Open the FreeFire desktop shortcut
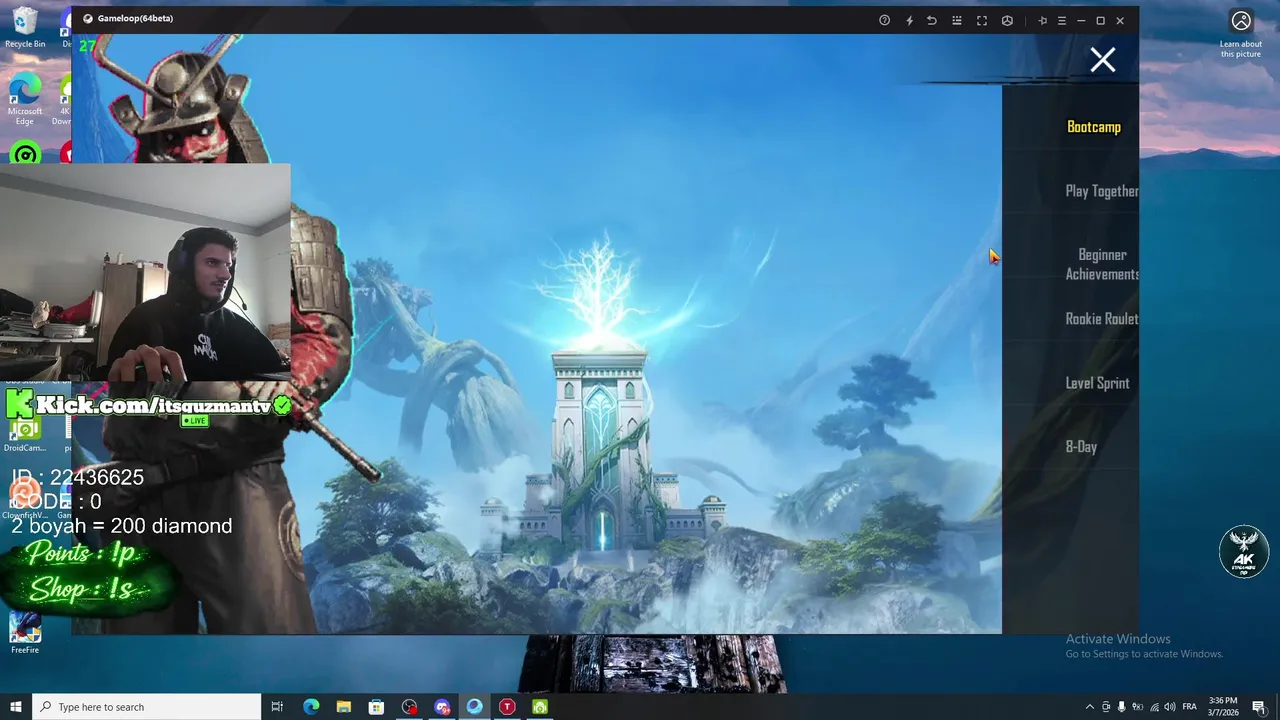The height and width of the screenshot is (720, 1280). click(x=25, y=633)
